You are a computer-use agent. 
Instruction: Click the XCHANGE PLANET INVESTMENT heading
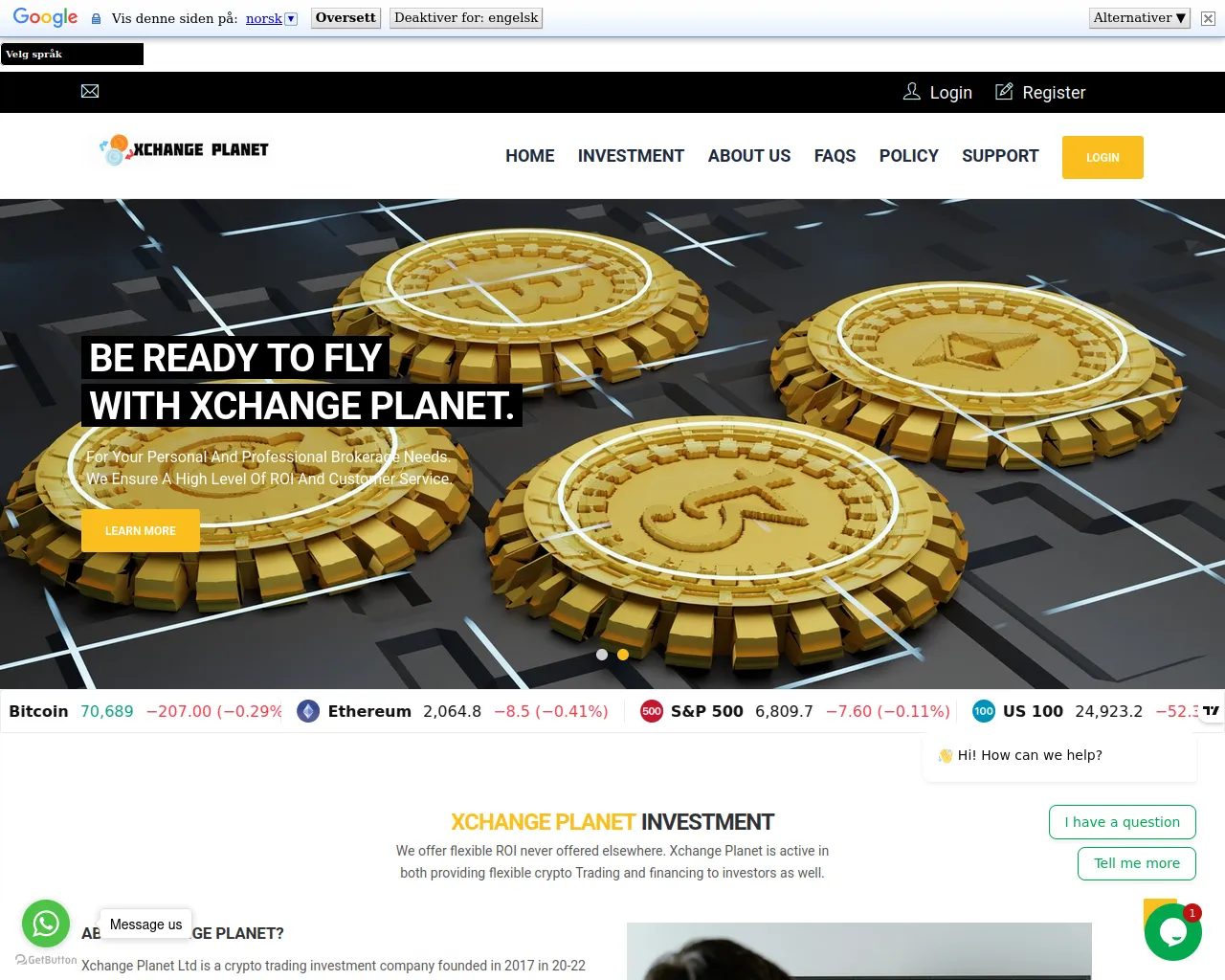click(x=612, y=822)
